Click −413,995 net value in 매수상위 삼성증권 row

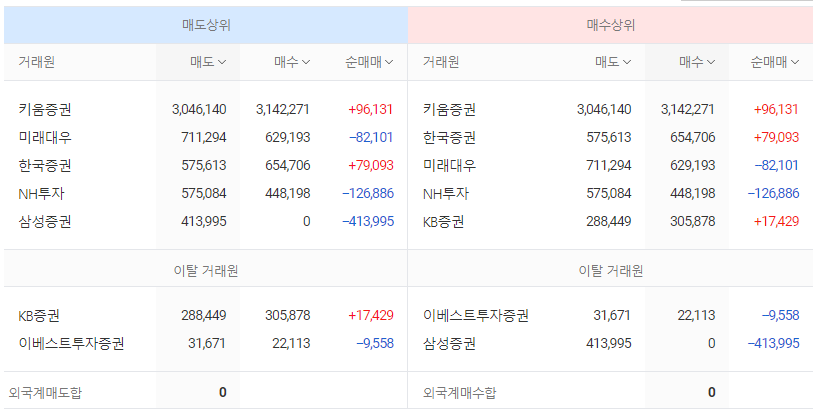[774, 344]
